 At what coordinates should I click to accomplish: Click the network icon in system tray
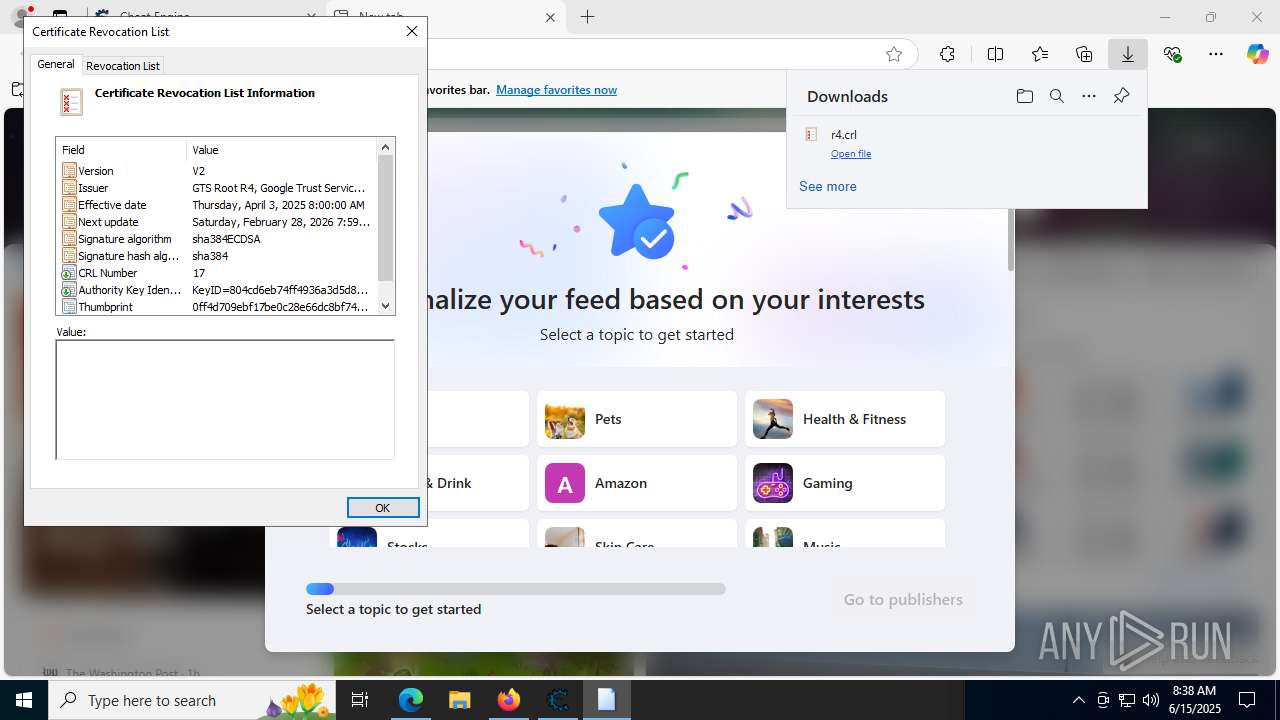coord(1127,700)
